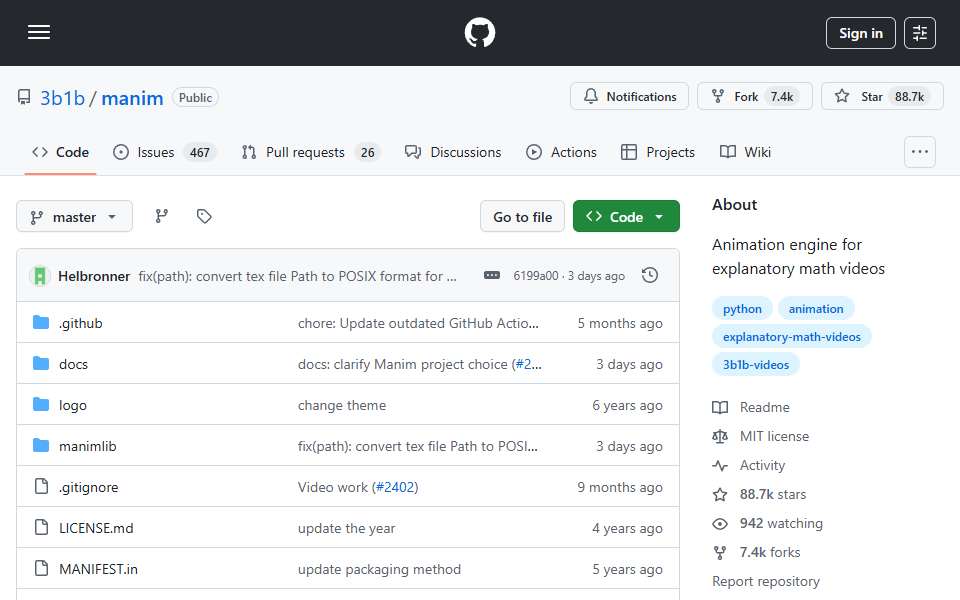Image resolution: width=960 pixels, height=600 pixels.
Task: Click Report repository link
Action: (x=765, y=581)
